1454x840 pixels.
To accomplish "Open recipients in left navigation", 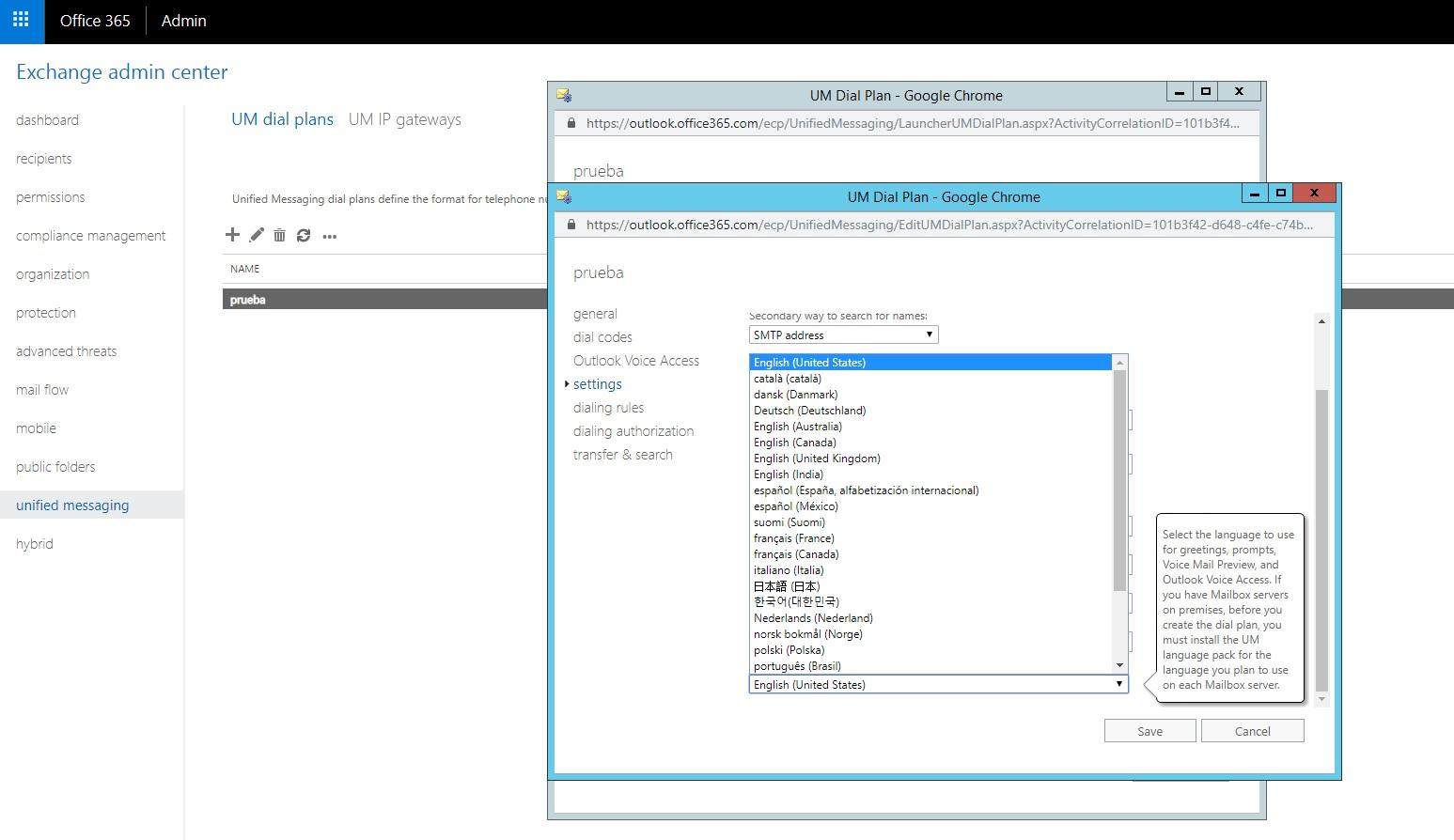I will coord(43,159).
